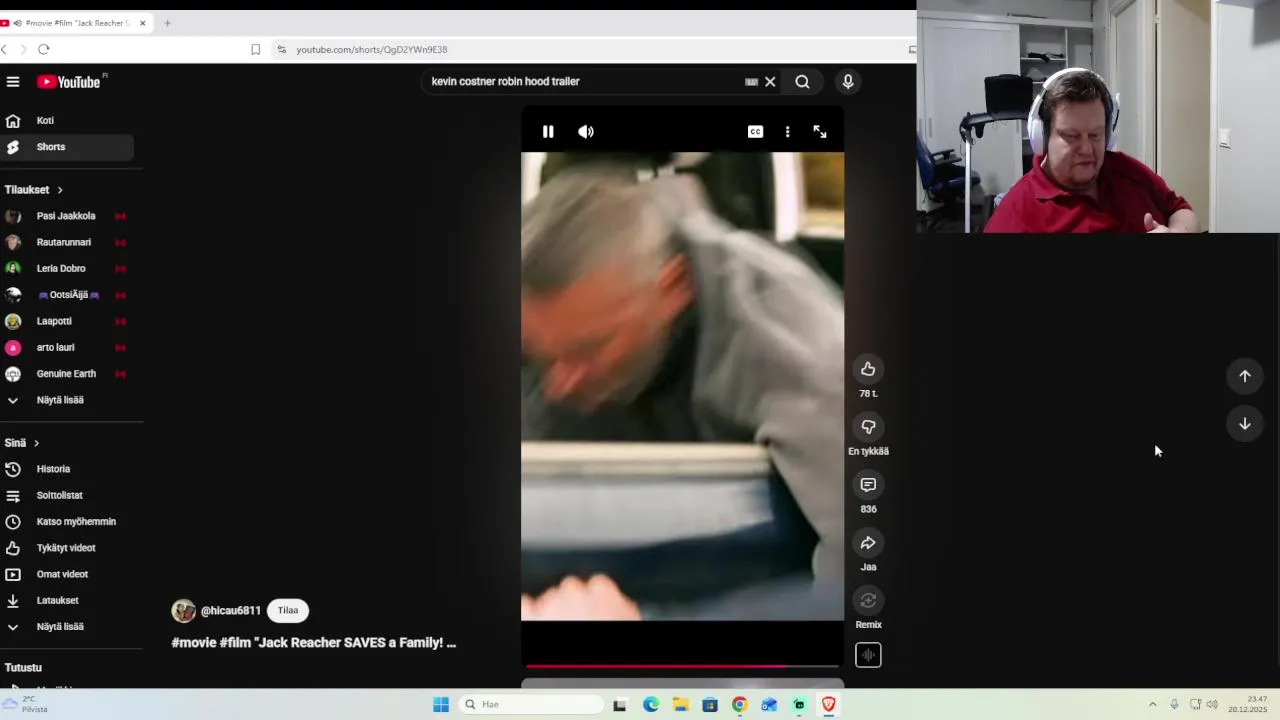Open the Windows Start menu
Image resolution: width=1280 pixels, height=720 pixels.
point(441,704)
